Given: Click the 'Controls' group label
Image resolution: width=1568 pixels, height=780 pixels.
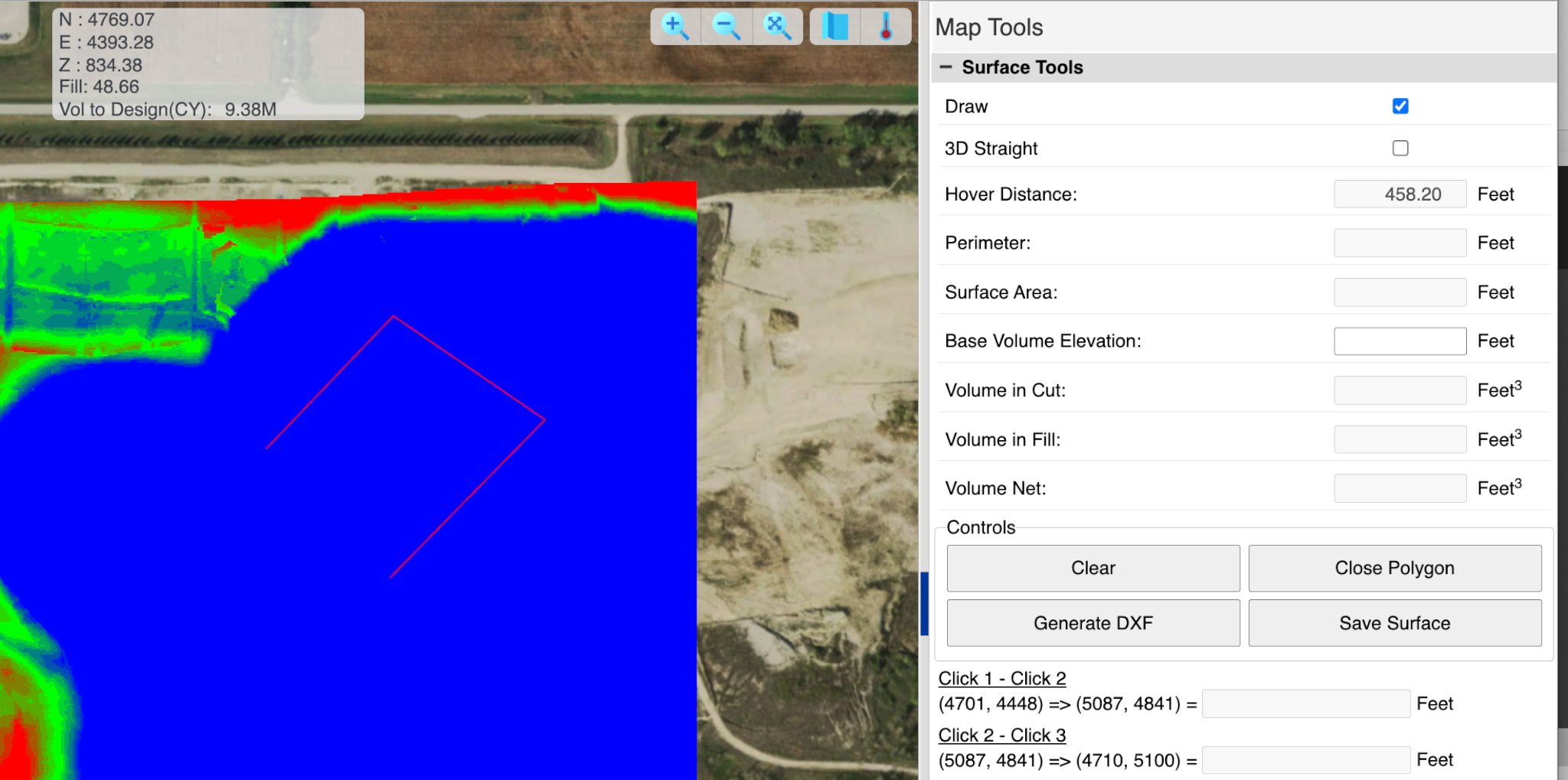Looking at the screenshot, I should point(981,527).
